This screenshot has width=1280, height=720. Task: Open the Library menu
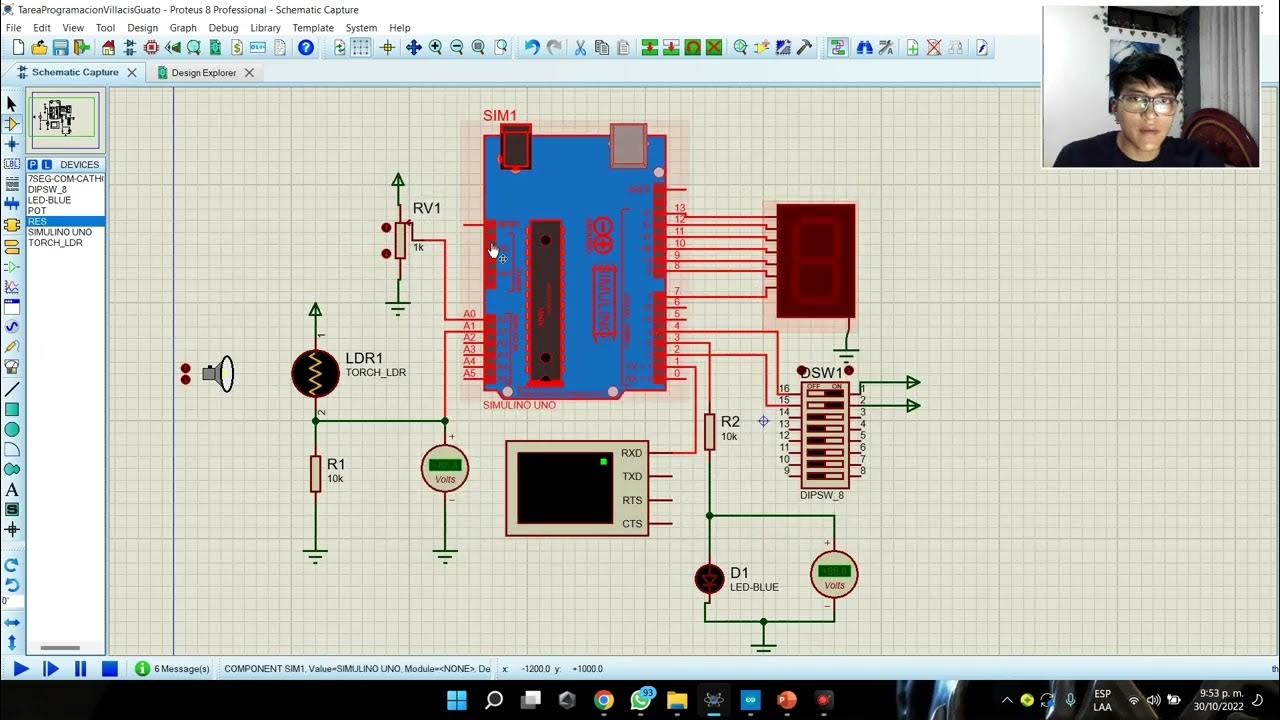tap(265, 28)
